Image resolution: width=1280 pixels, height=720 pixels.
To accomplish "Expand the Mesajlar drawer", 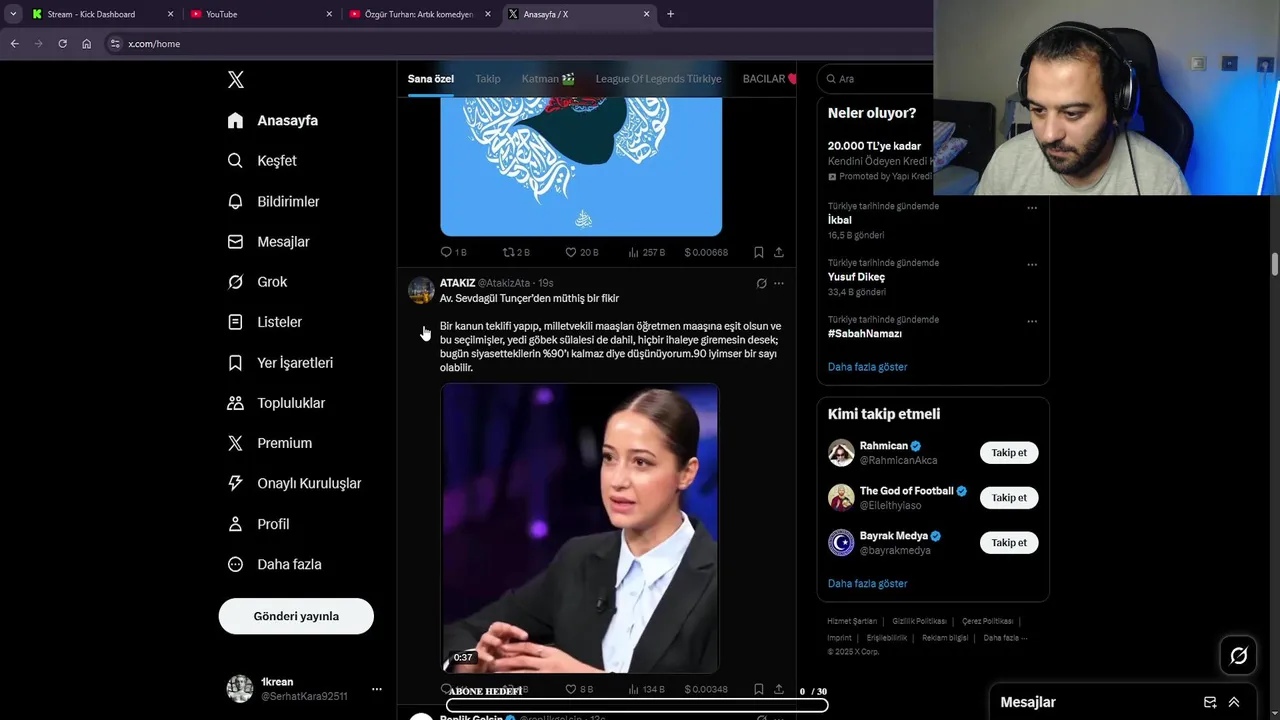I will point(1234,702).
